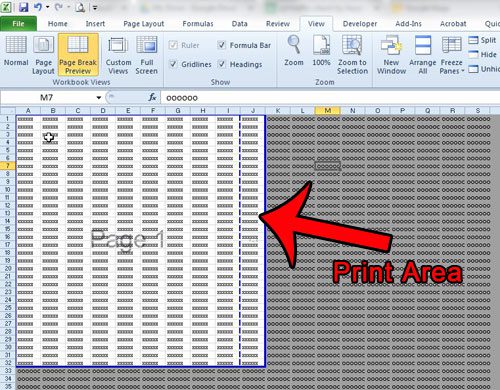Switch to Normal workbook view

16,52
